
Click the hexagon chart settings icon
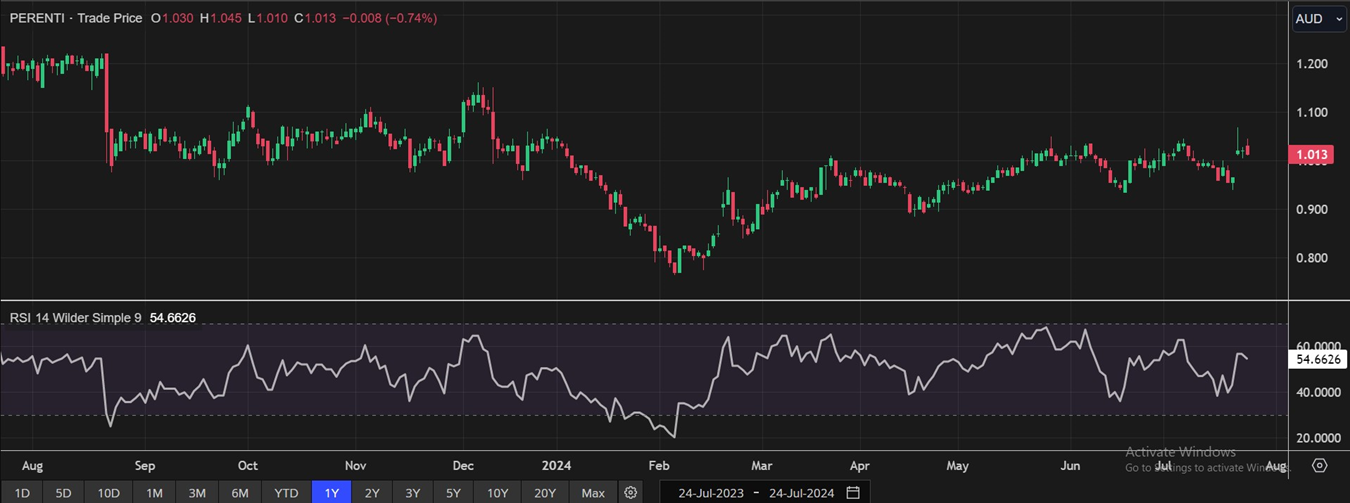tap(1319, 466)
